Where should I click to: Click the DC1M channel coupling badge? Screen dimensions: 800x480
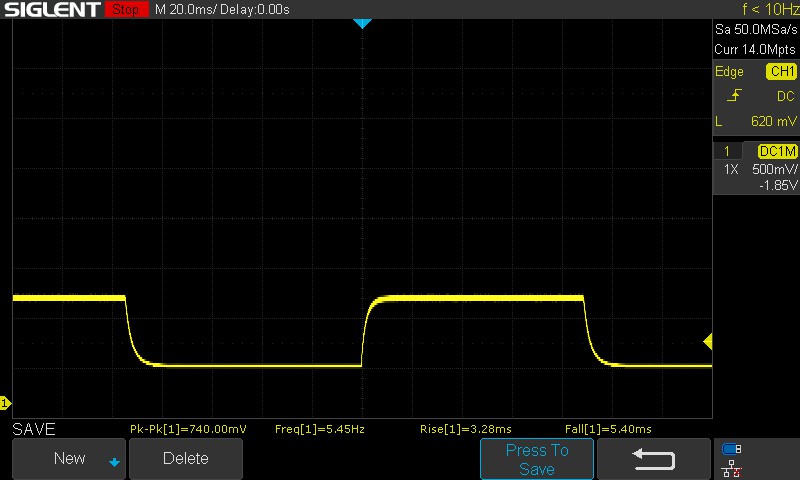778,151
